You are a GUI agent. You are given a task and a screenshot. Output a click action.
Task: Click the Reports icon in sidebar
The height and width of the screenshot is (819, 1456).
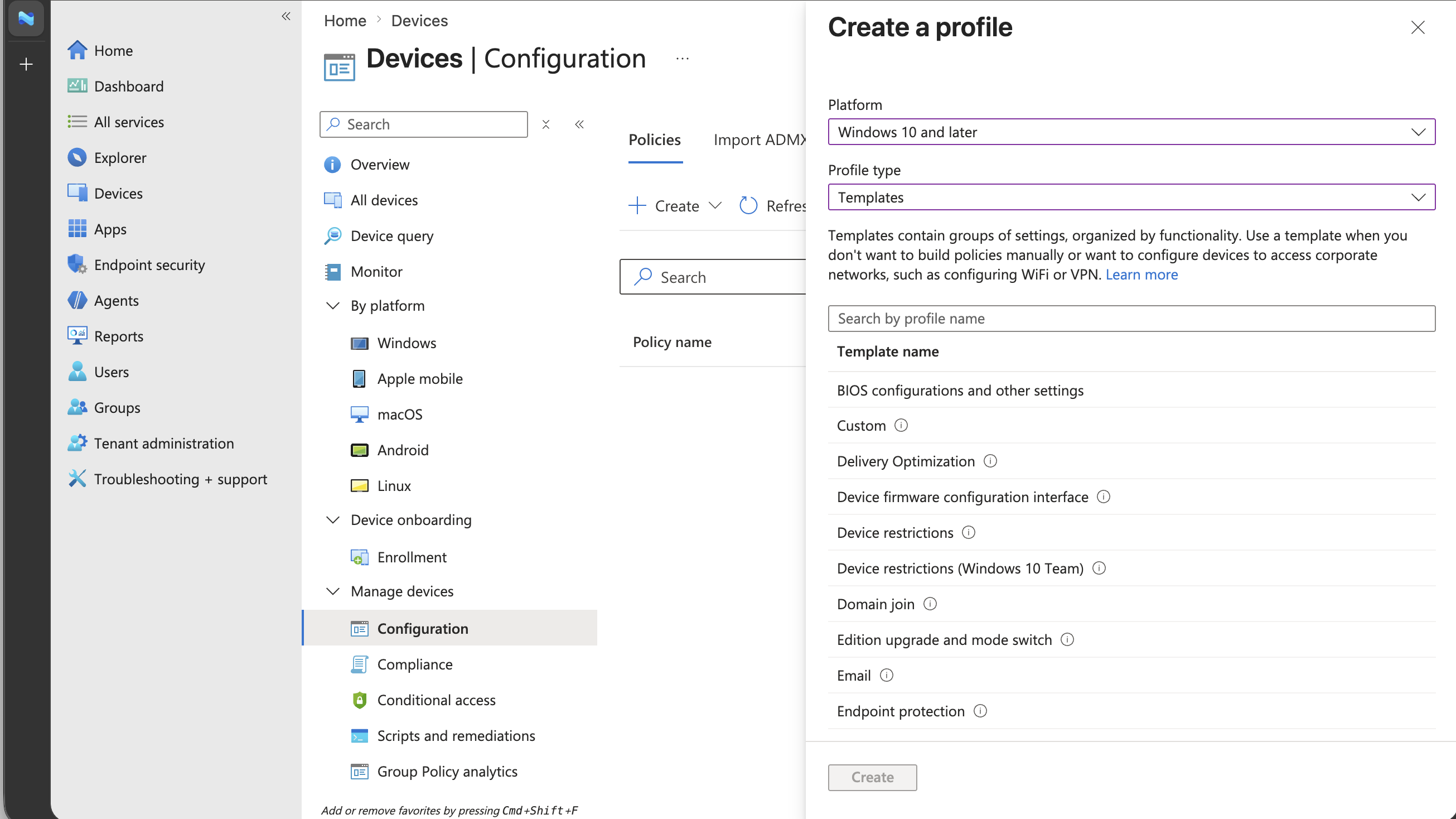[x=77, y=335]
